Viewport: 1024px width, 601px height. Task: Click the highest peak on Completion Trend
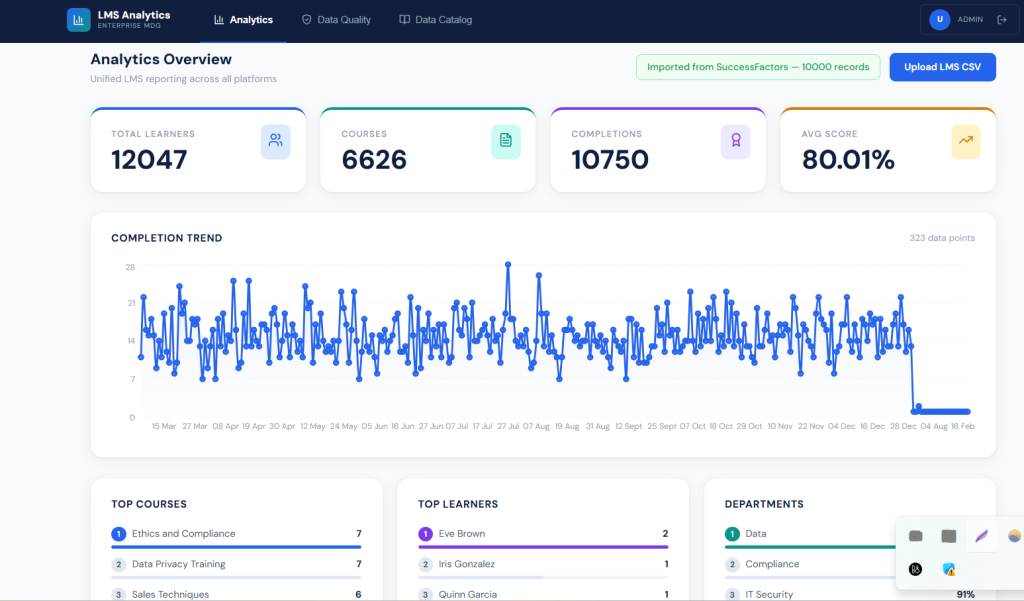(x=508, y=265)
